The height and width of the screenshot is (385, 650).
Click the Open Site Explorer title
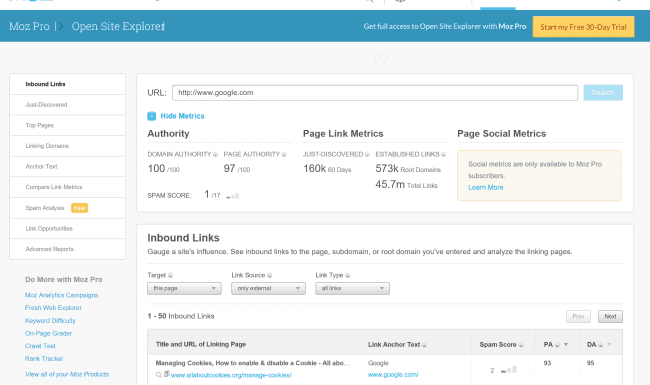(x=118, y=27)
